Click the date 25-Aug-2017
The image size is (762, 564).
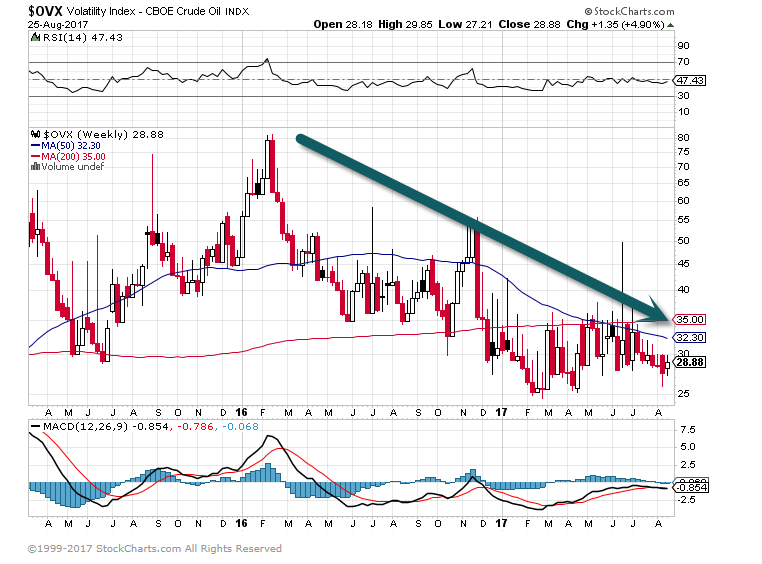(58, 24)
